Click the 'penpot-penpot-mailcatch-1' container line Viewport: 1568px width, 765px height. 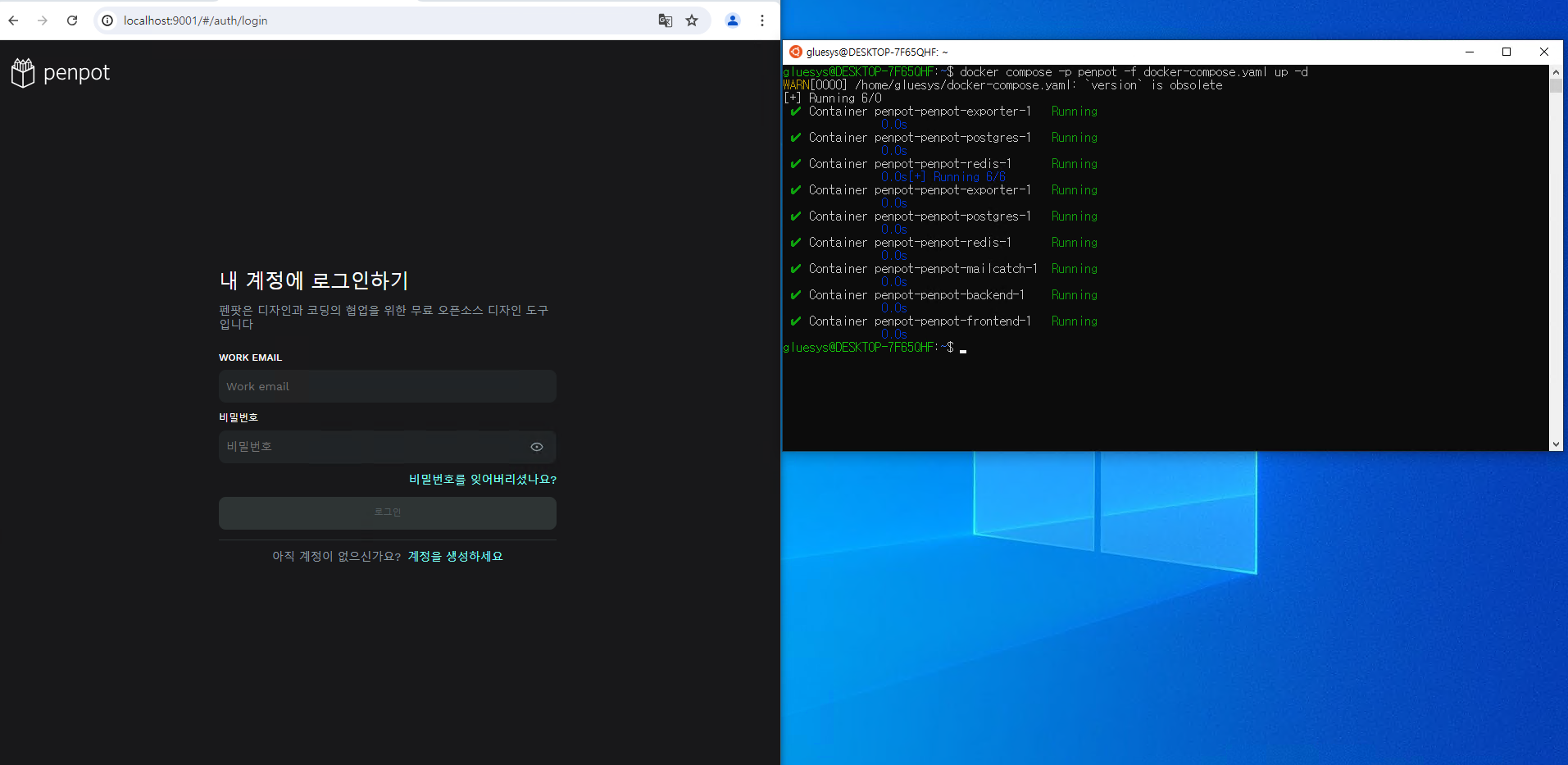click(x=943, y=269)
